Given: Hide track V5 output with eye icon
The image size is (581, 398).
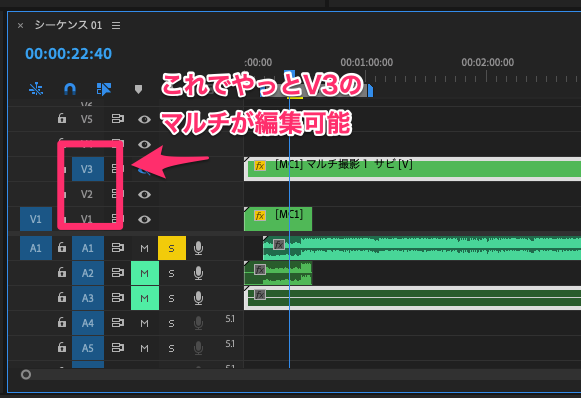Looking at the screenshot, I should coord(145,119).
